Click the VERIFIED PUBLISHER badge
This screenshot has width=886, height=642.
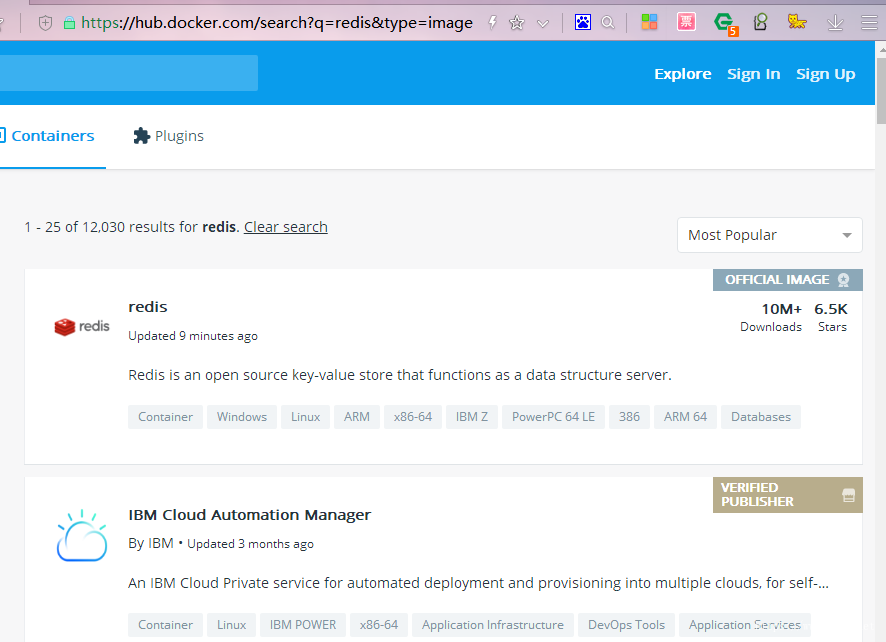[788, 495]
